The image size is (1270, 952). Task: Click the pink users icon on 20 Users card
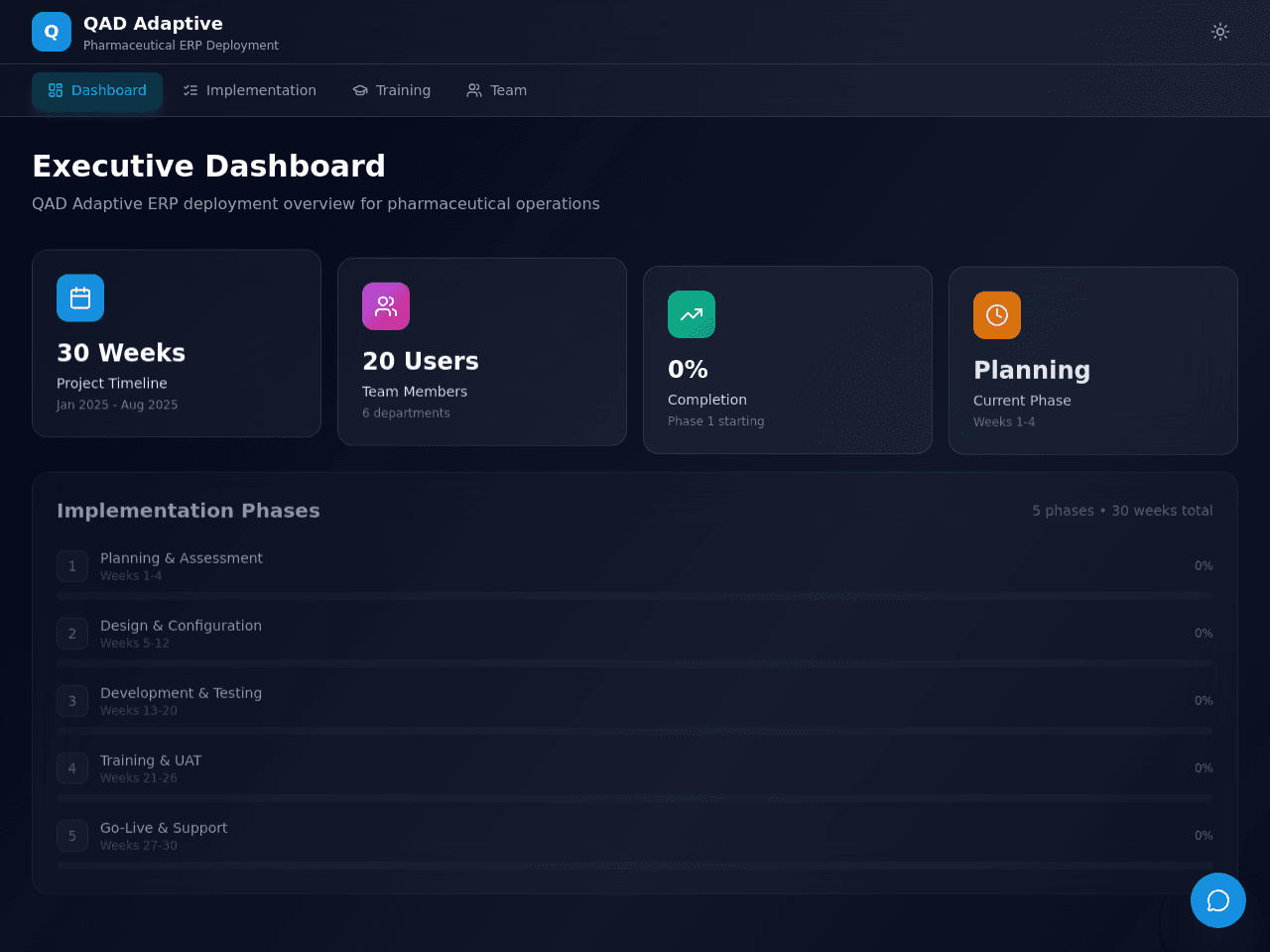(x=386, y=306)
